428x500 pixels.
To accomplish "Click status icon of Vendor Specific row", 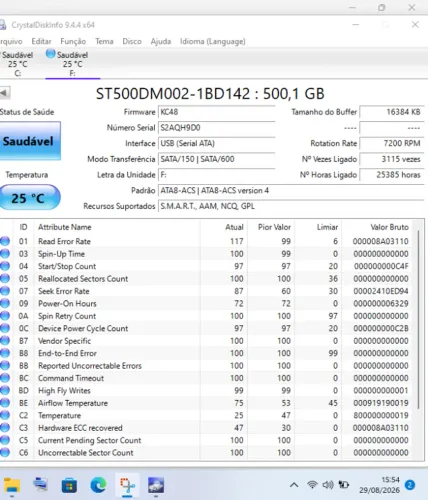I will pos(5,341).
